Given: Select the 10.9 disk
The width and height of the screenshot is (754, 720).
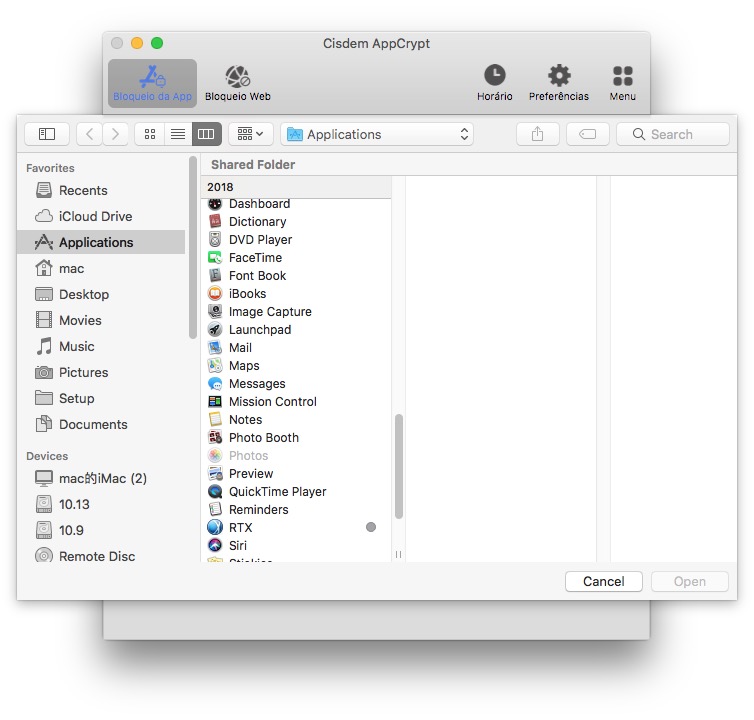Looking at the screenshot, I should tap(102, 531).
